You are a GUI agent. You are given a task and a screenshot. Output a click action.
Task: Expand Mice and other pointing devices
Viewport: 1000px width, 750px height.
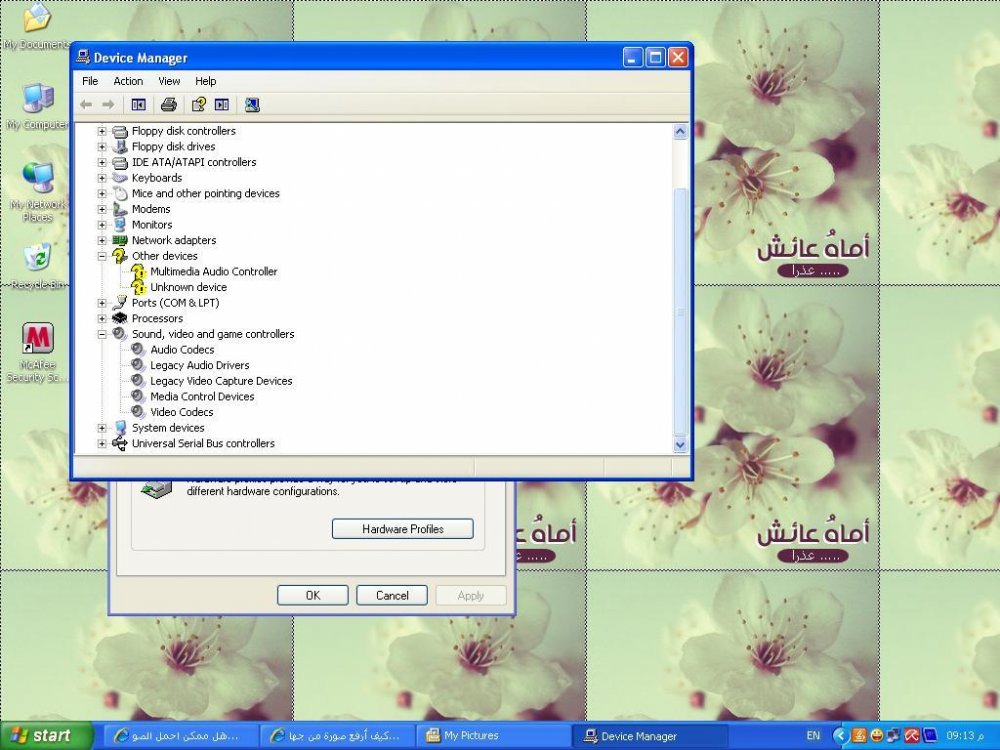pyautogui.click(x=102, y=194)
